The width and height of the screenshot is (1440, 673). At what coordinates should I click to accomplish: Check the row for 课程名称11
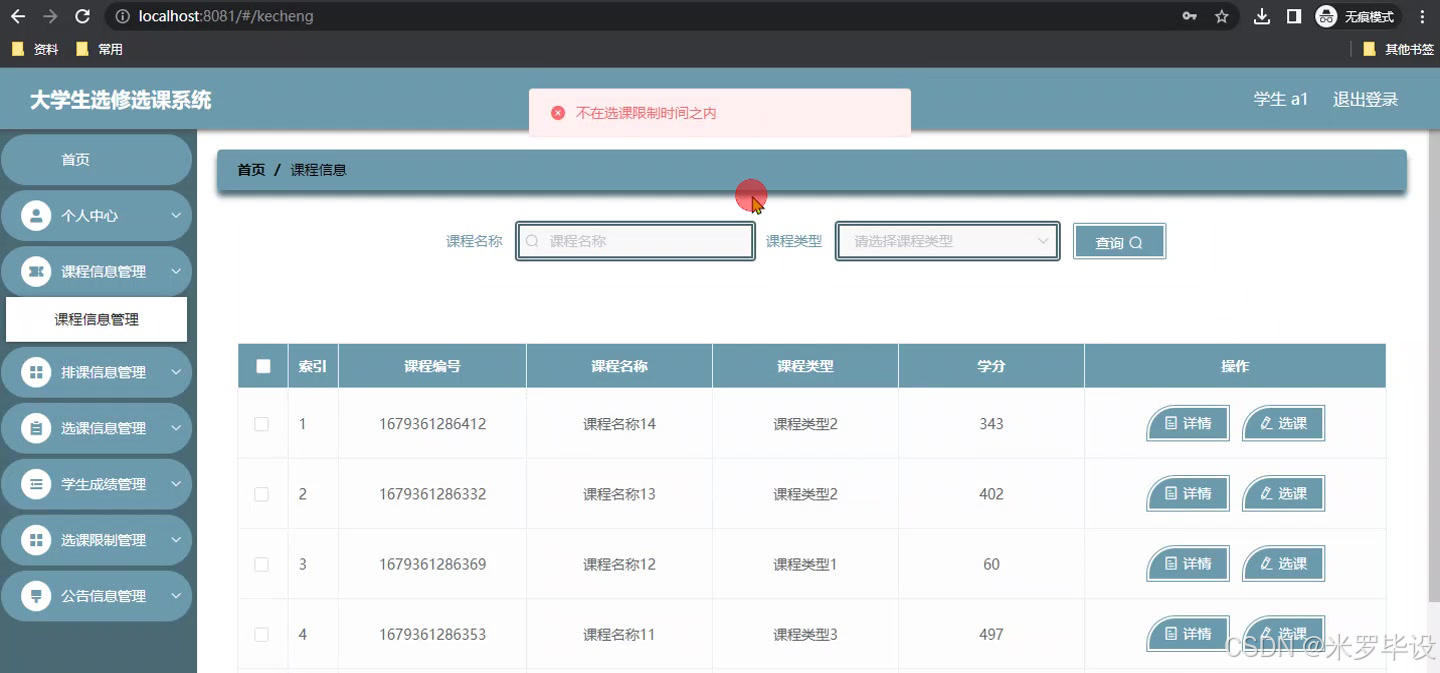[x=262, y=634]
